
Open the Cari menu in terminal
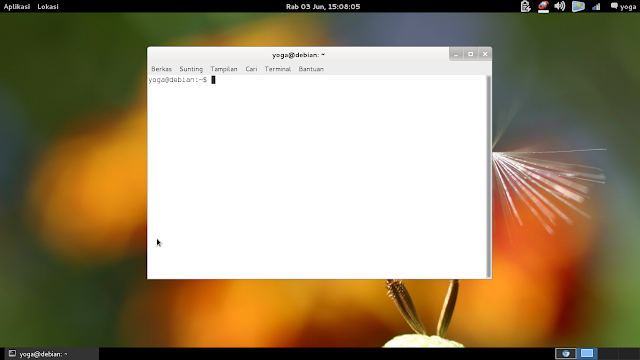pos(251,69)
